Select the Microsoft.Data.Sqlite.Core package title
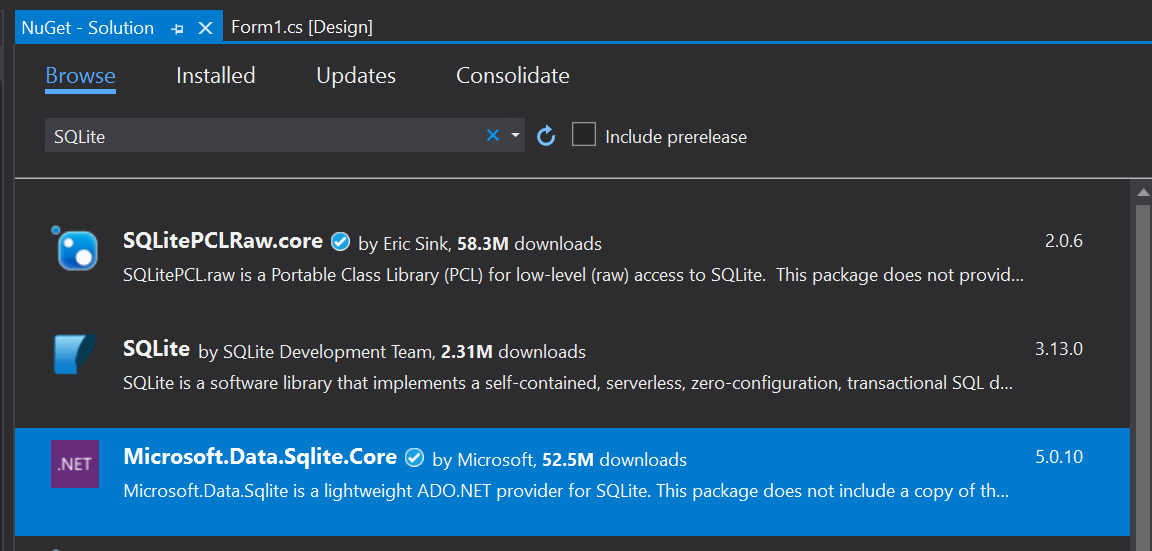This screenshot has height=551, width=1152. point(260,457)
